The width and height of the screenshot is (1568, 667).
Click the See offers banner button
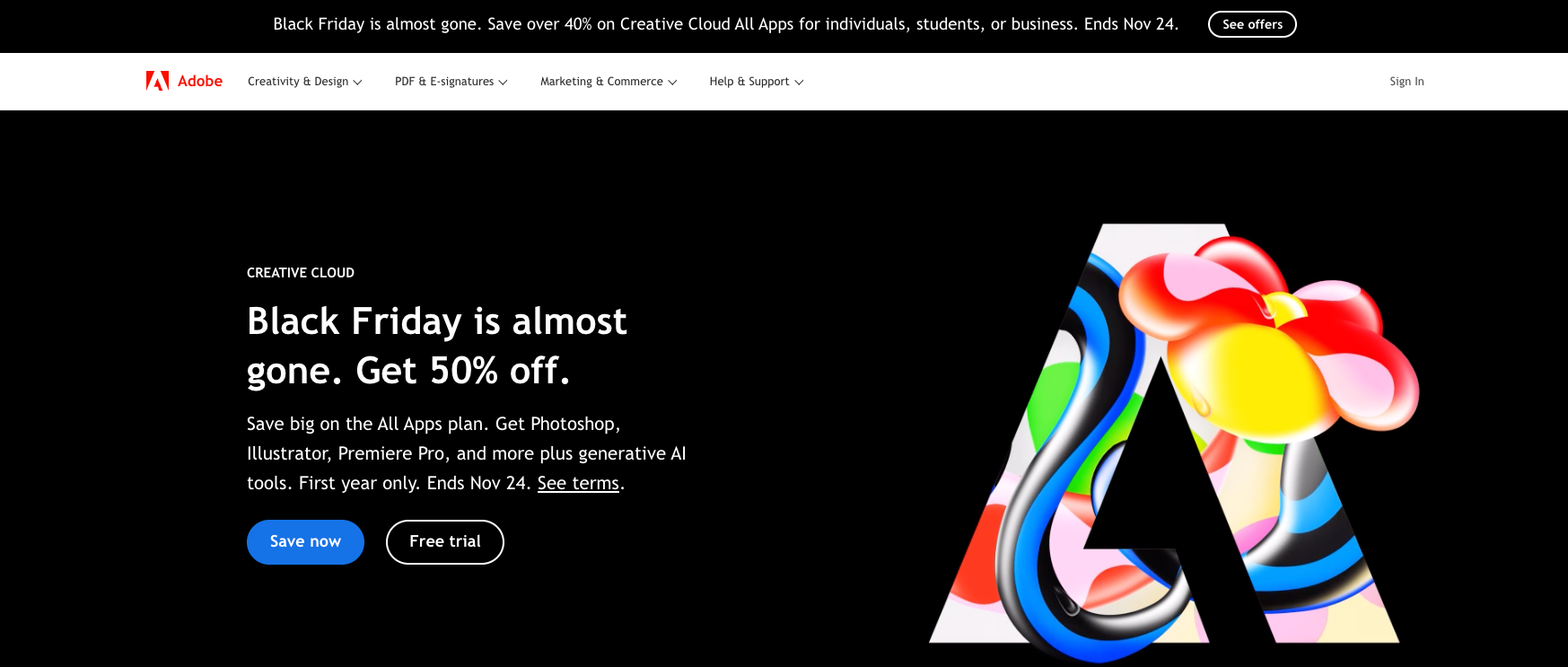pyautogui.click(x=1252, y=24)
